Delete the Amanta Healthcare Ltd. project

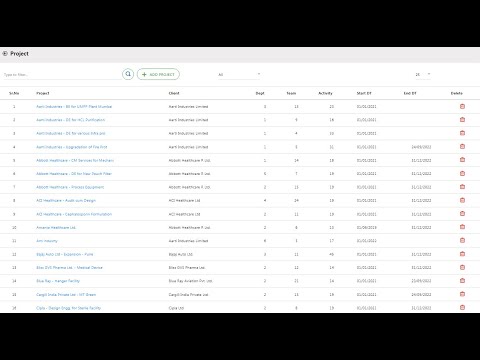[462, 227]
